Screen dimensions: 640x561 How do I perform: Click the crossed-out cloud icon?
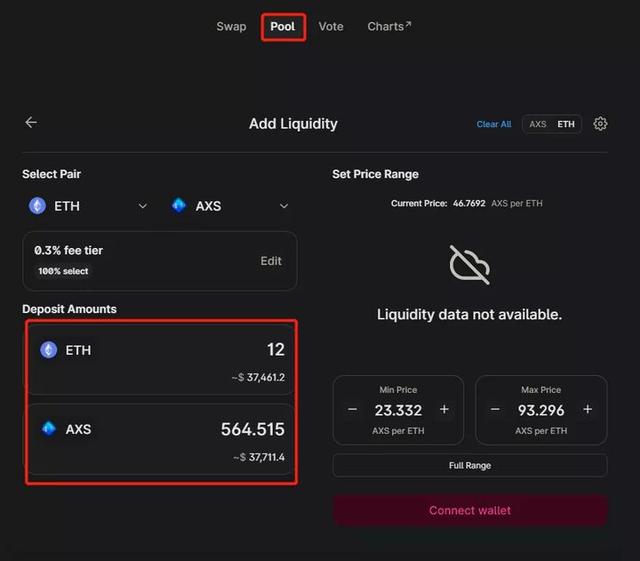(469, 265)
